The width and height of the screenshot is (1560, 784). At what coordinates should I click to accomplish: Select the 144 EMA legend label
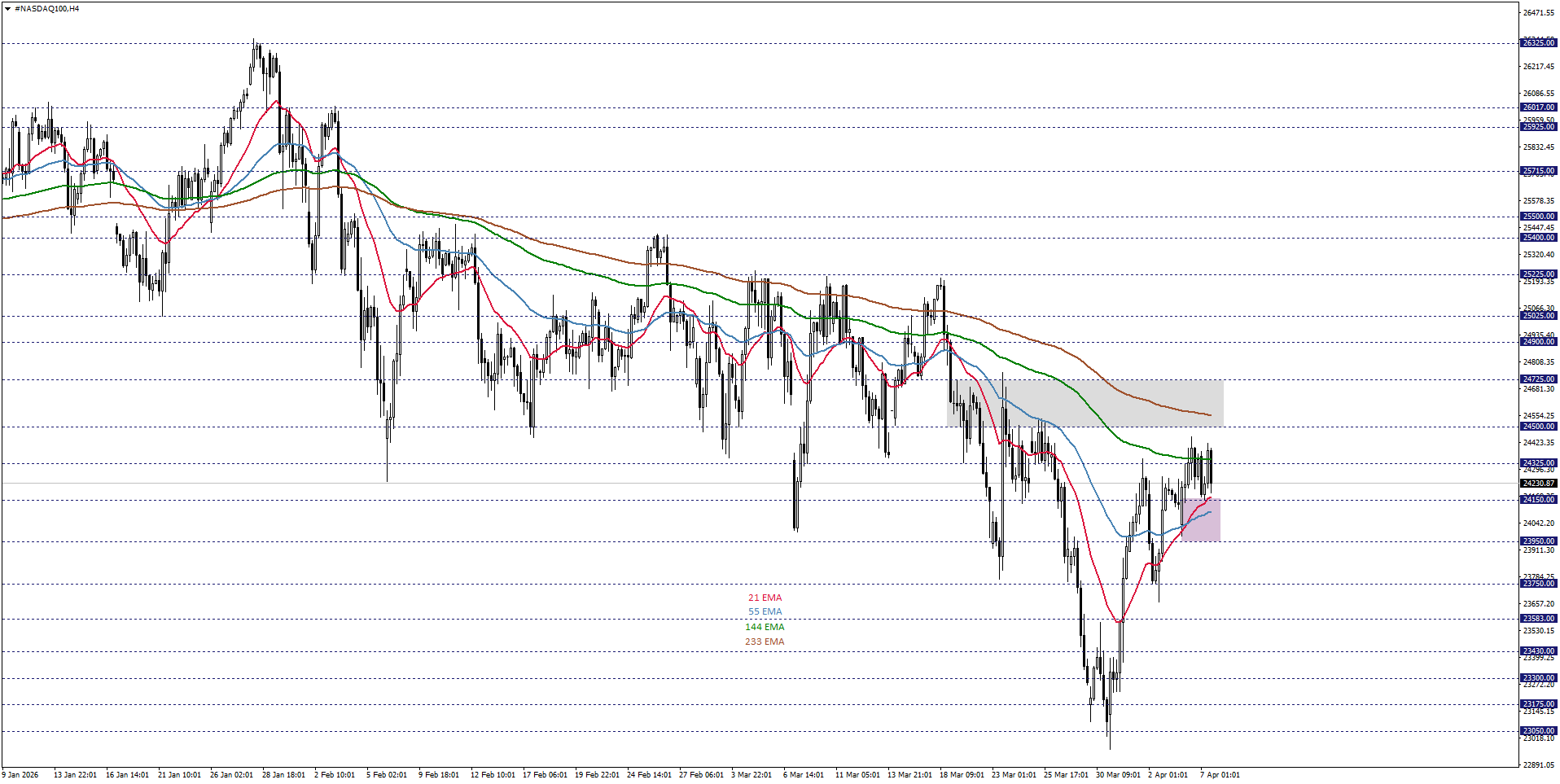click(x=766, y=627)
